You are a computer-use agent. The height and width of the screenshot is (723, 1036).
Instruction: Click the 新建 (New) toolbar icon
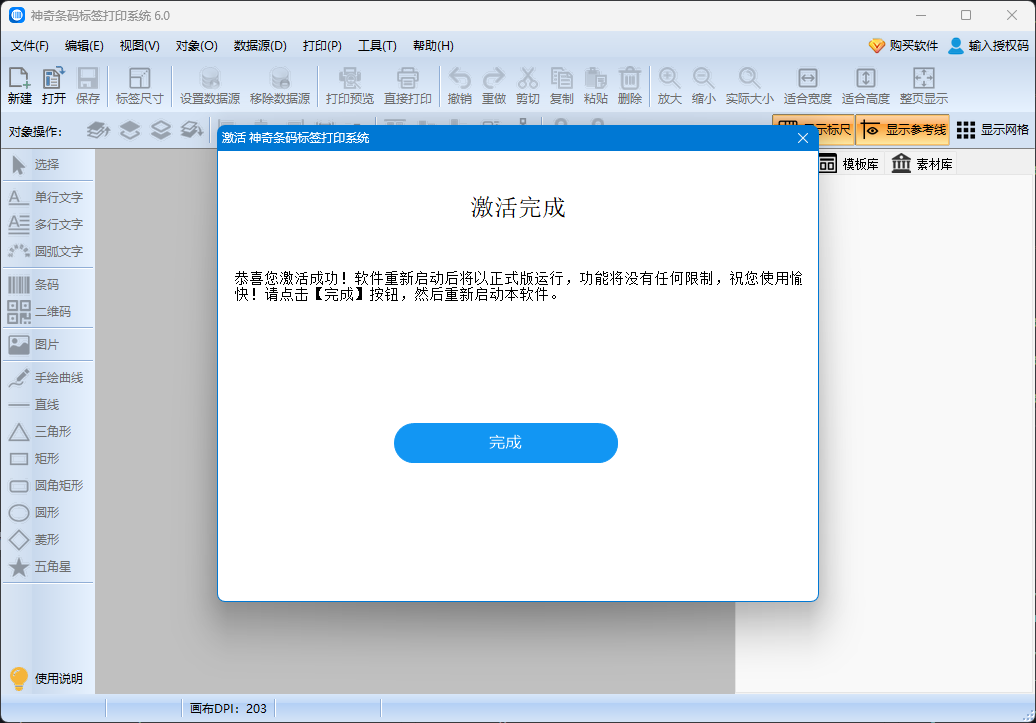(19, 85)
